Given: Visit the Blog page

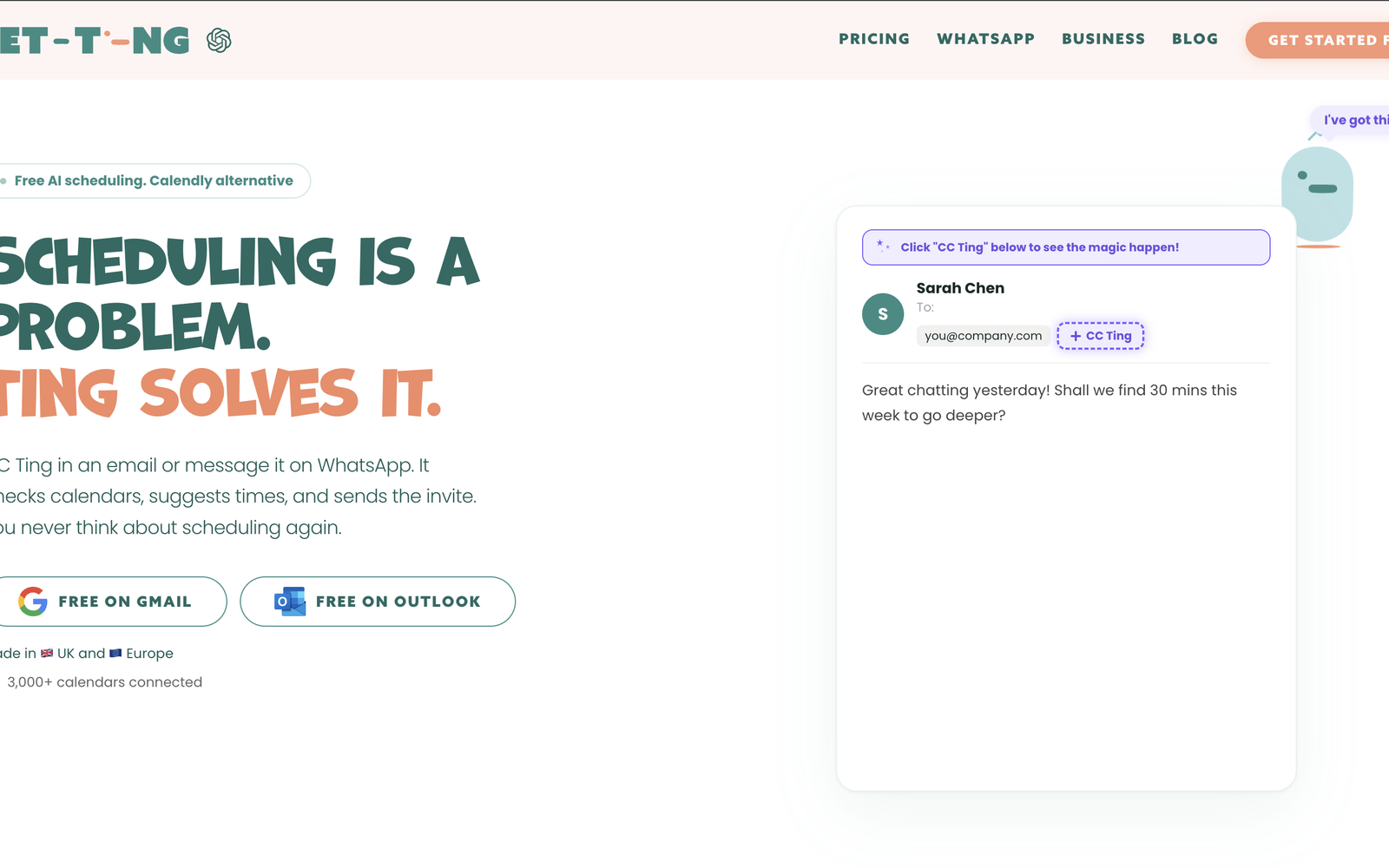Looking at the screenshot, I should click(1195, 39).
